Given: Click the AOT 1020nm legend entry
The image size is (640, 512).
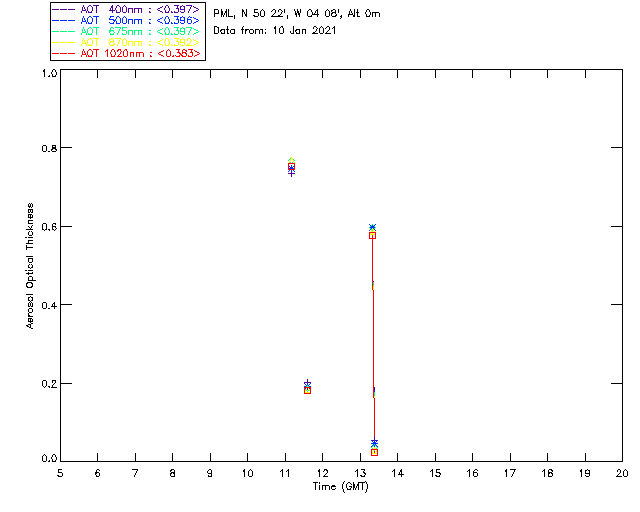Looking at the screenshot, I should (x=126, y=53).
